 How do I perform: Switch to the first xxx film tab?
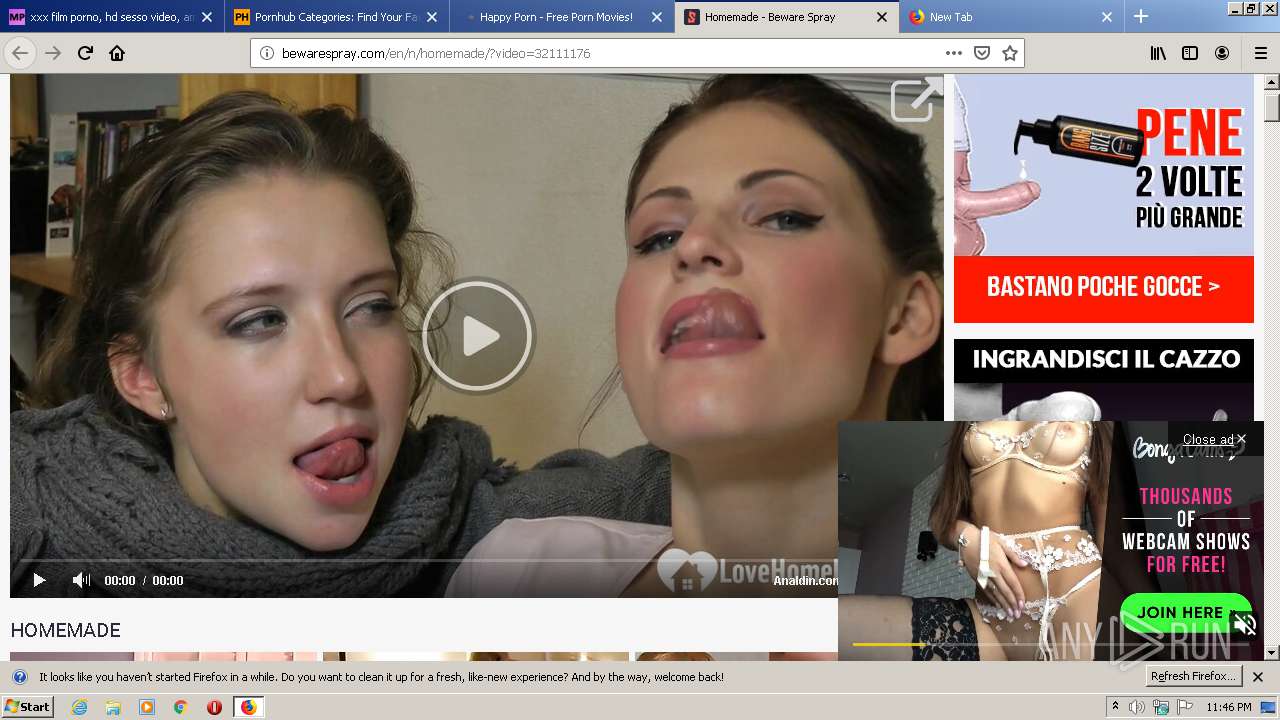click(112, 17)
